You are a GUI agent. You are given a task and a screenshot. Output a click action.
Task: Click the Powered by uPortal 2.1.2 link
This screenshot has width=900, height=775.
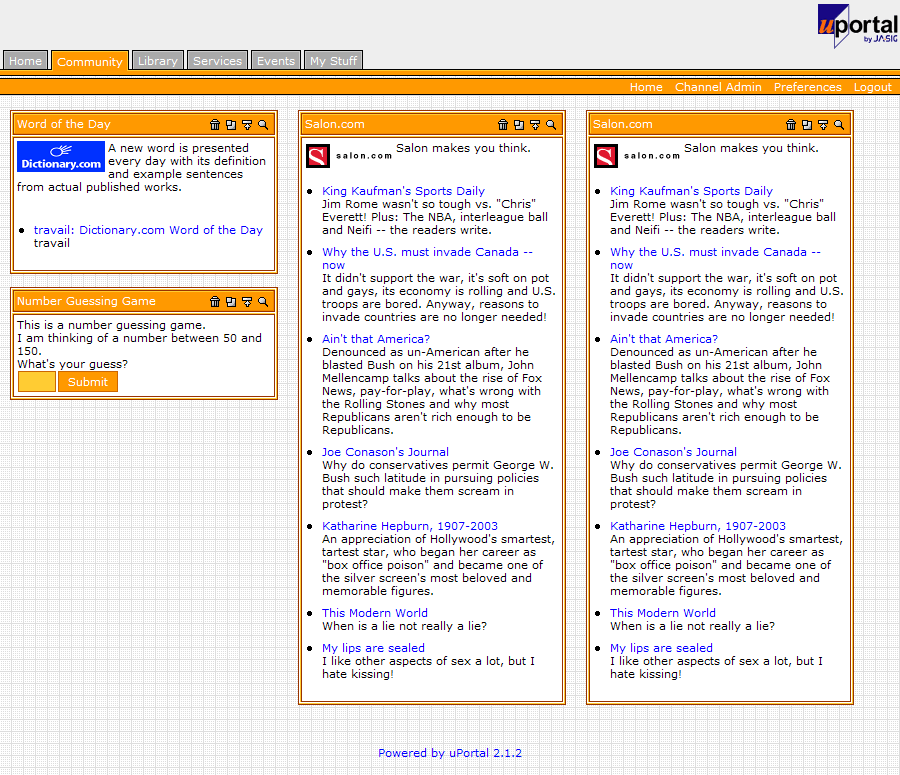tap(450, 753)
